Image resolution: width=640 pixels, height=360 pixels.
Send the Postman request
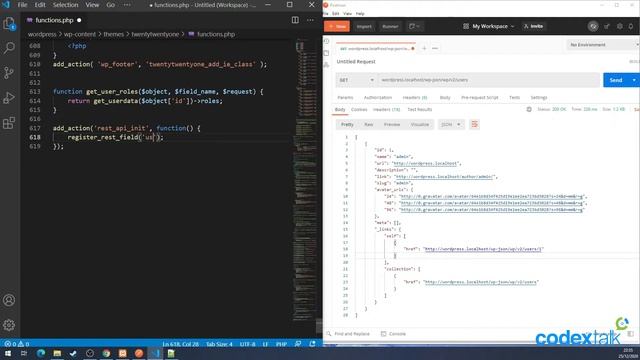pos(616,80)
